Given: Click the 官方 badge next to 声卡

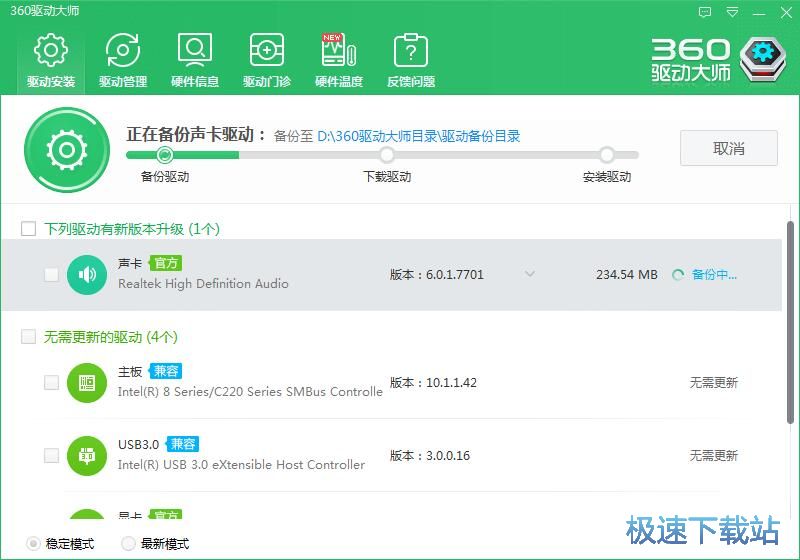Looking at the screenshot, I should pos(166,263).
